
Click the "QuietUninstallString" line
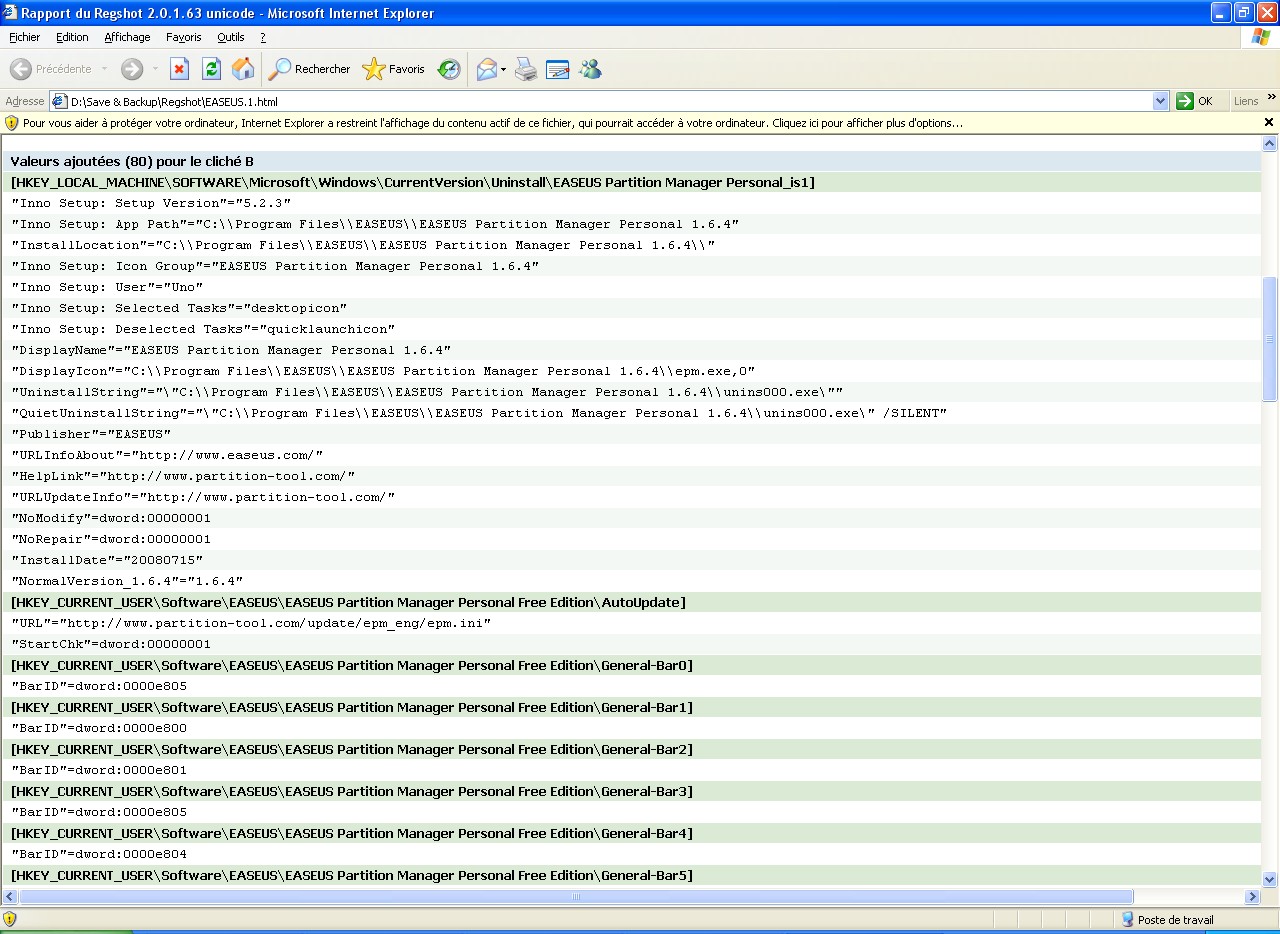tap(479, 413)
